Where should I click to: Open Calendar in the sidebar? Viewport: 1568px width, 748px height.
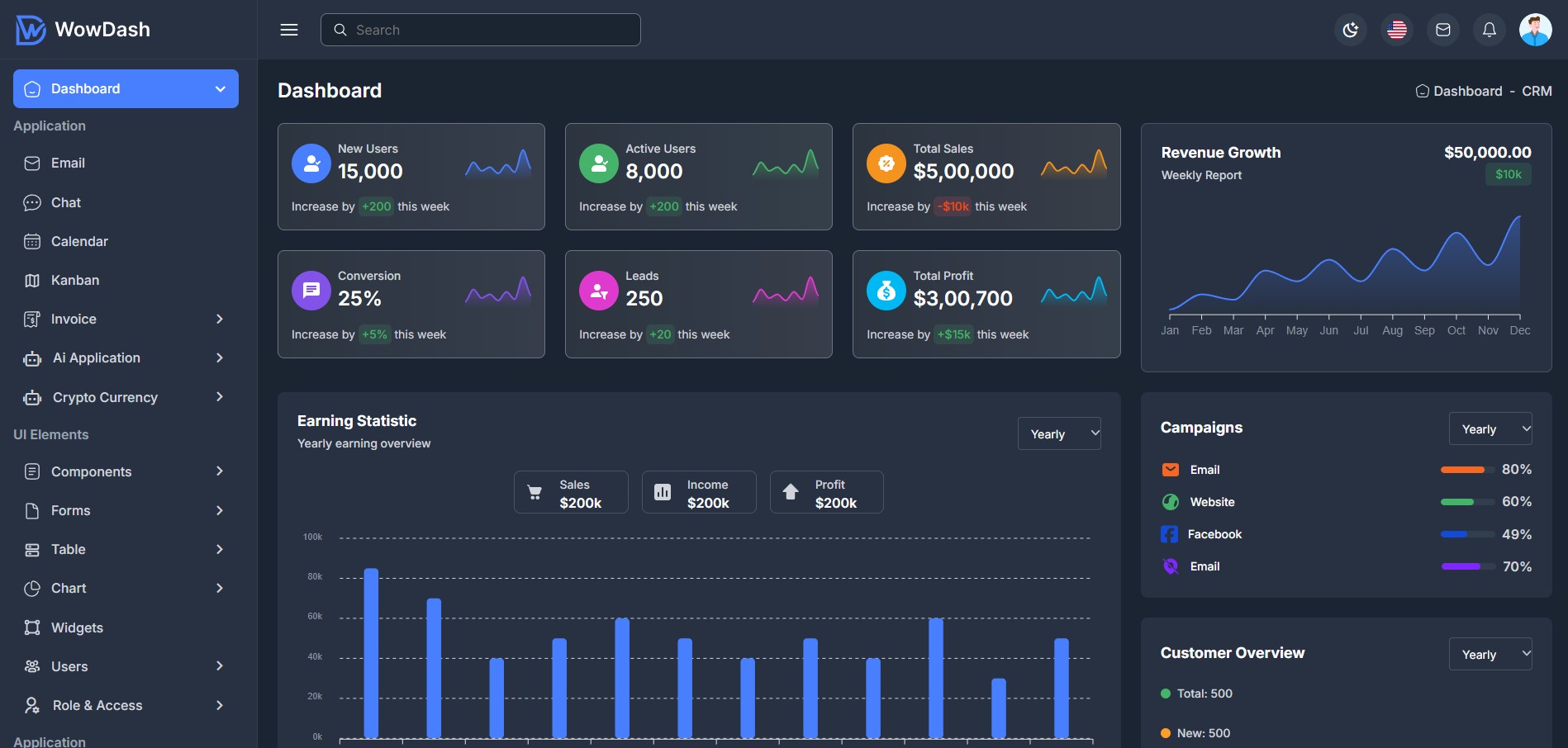point(126,241)
